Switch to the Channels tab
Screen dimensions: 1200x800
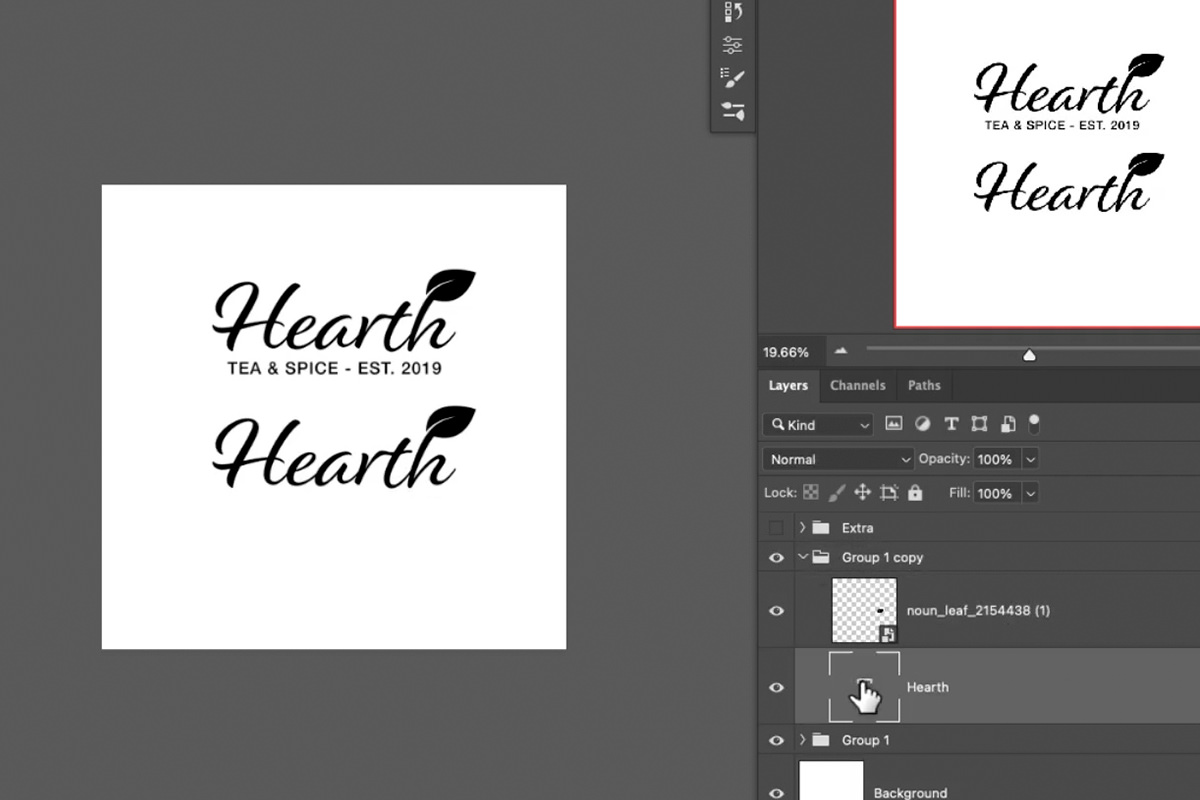[x=857, y=385]
